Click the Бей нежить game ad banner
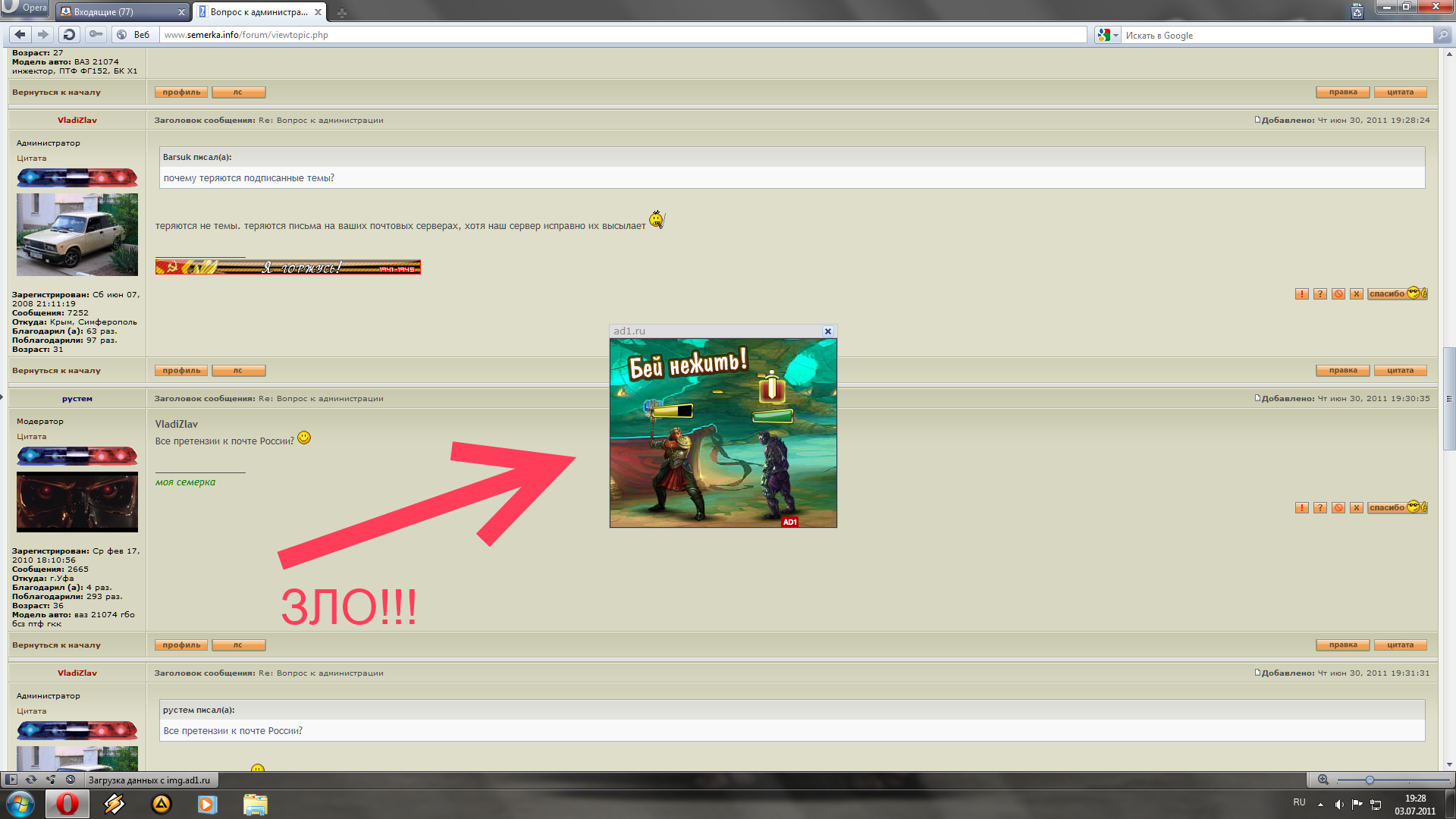This screenshot has width=1456, height=819. click(723, 433)
